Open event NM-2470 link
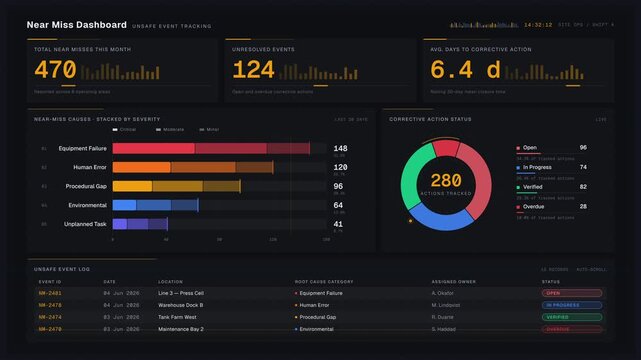 [x=50, y=329]
